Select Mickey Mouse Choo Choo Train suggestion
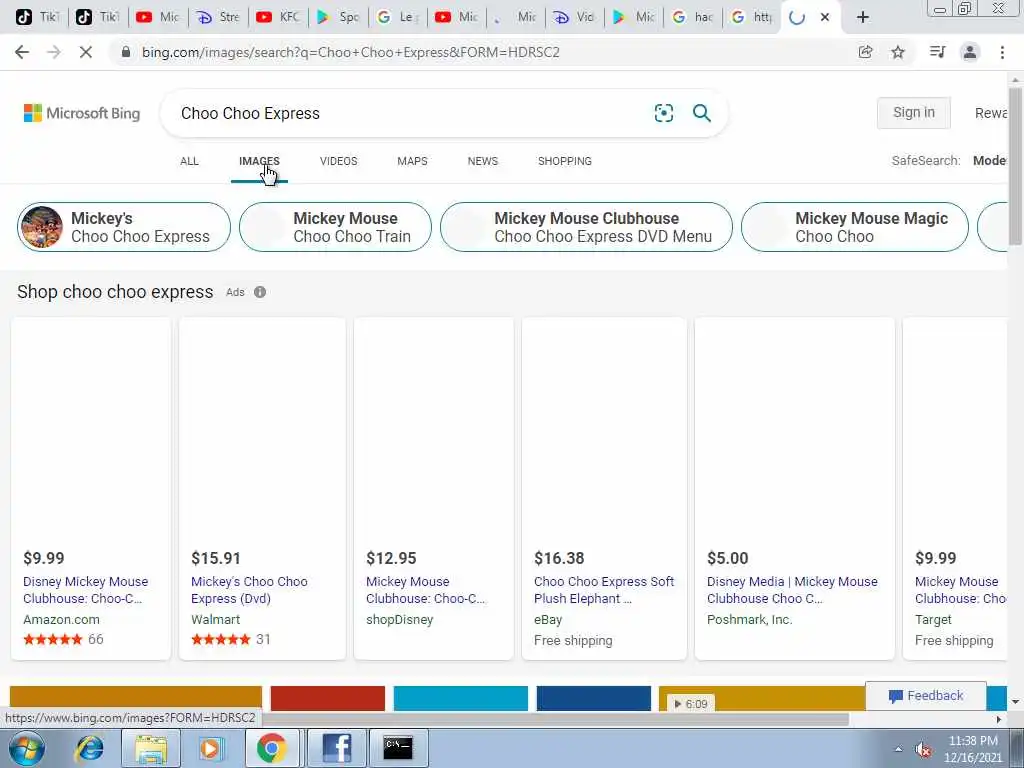 tap(335, 227)
